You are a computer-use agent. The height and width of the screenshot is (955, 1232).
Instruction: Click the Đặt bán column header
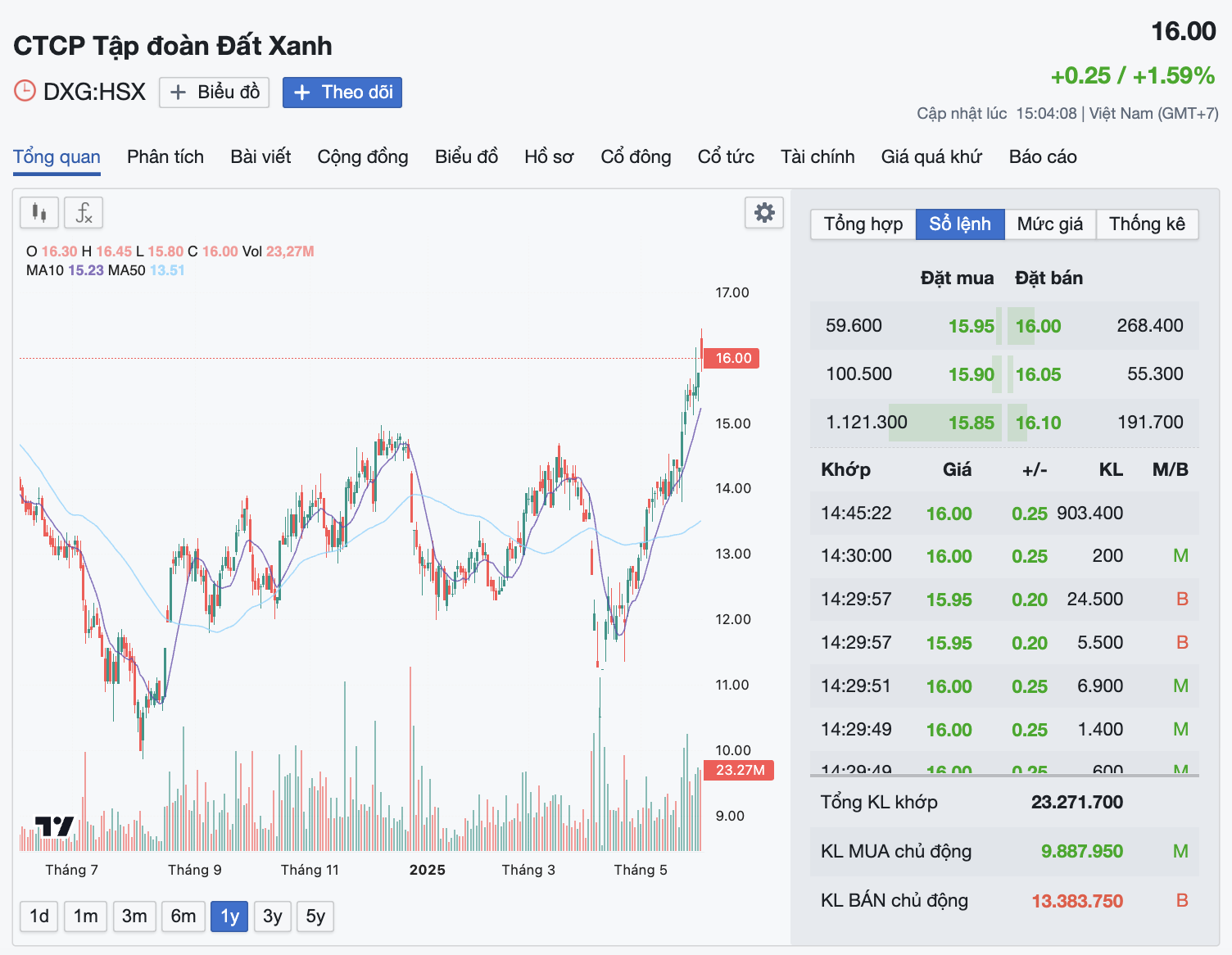1049,278
